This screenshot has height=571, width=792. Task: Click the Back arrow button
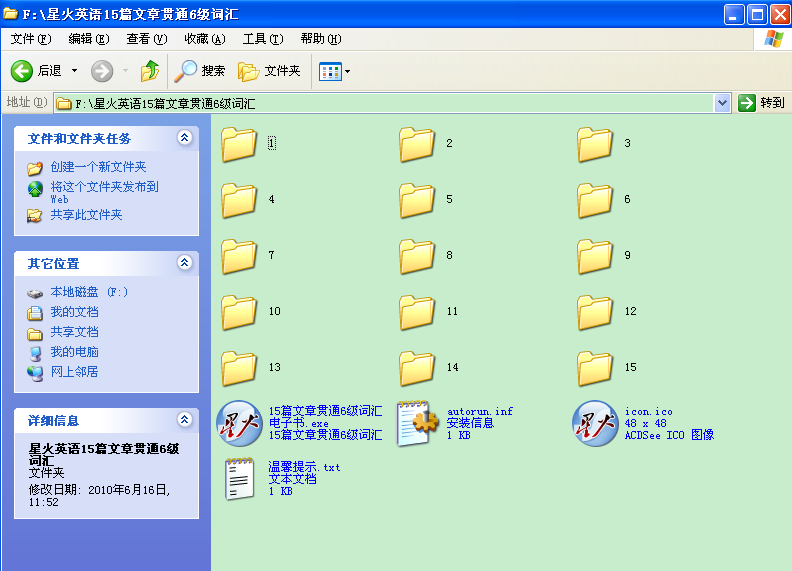[22, 71]
